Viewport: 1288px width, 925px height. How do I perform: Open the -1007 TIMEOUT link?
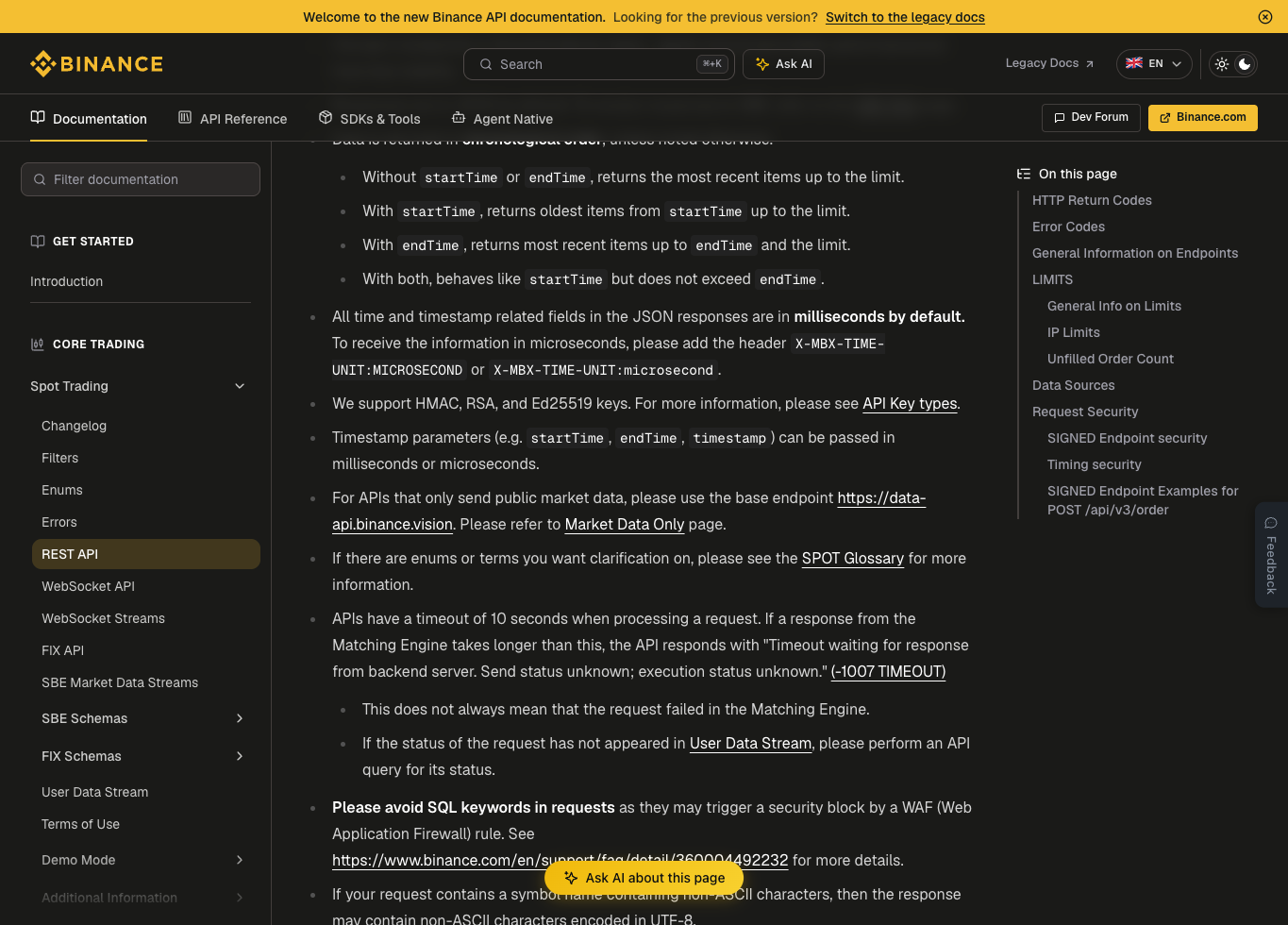pyautogui.click(x=888, y=671)
